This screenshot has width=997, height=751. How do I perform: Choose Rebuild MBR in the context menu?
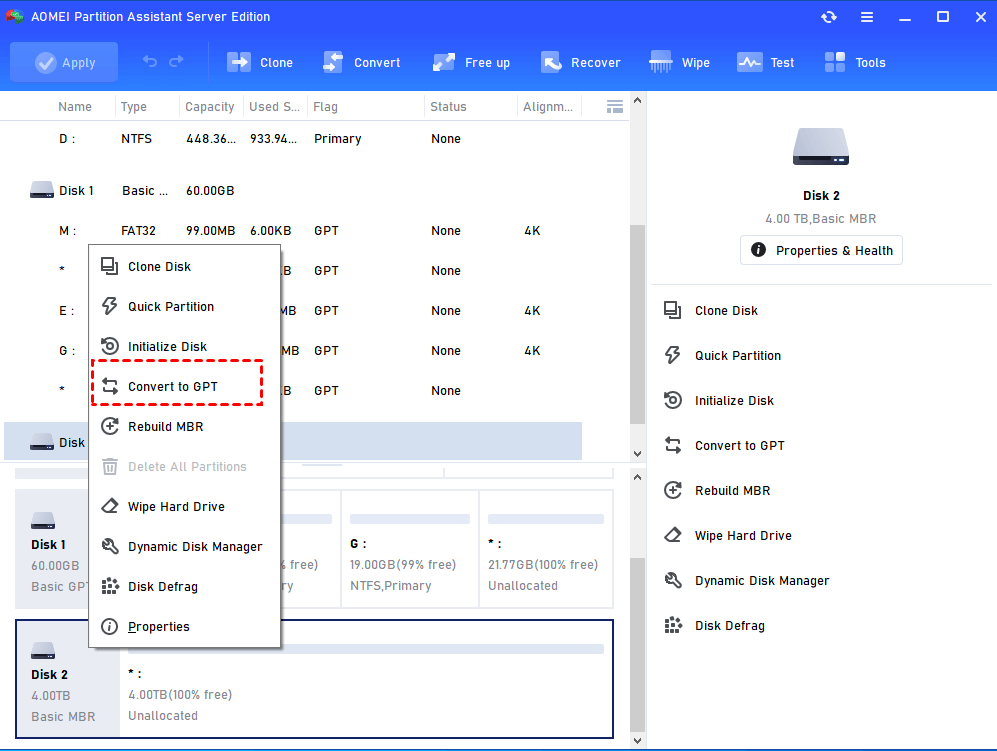point(184,427)
